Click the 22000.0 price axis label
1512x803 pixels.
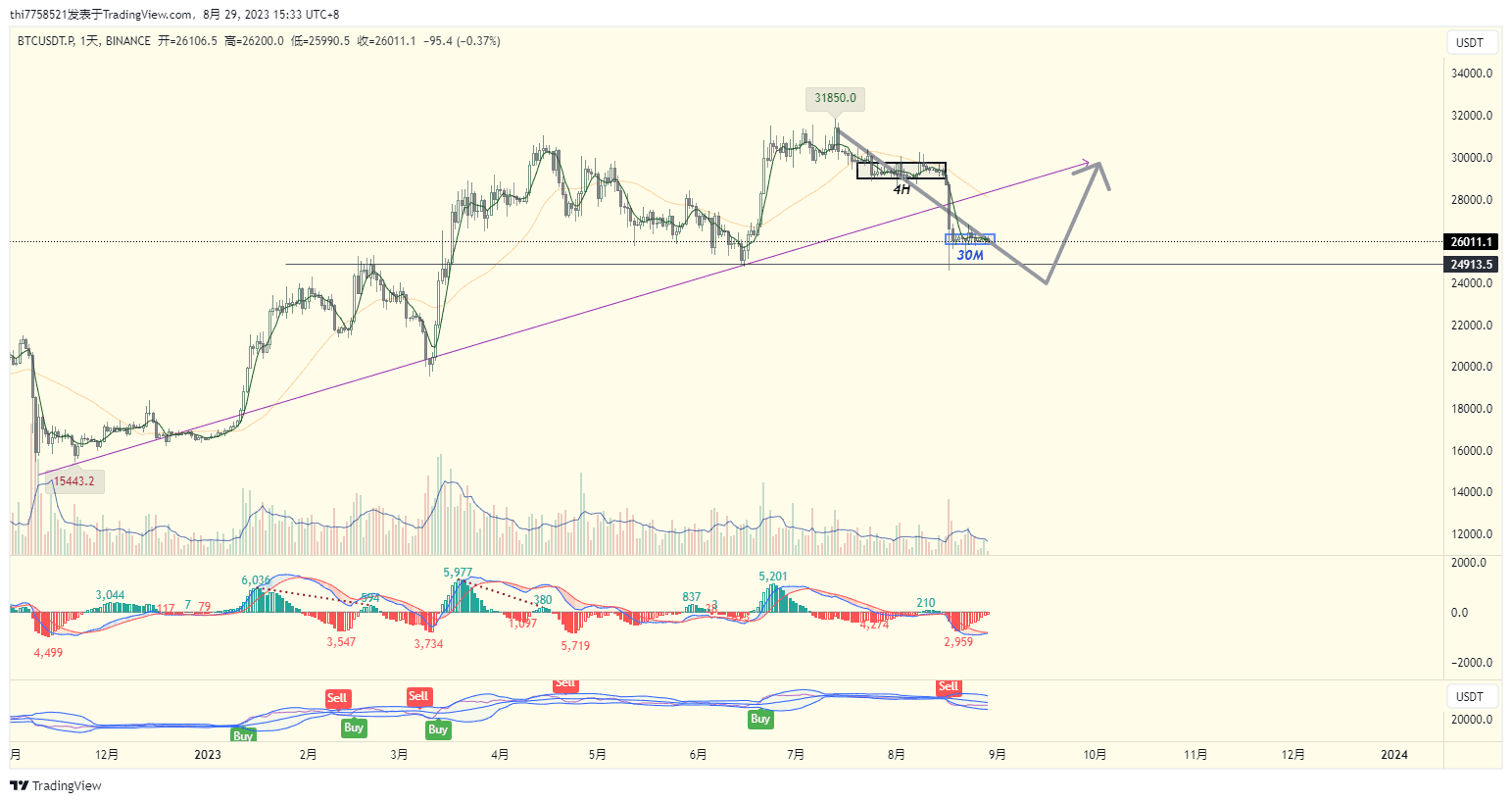[x=1472, y=326]
